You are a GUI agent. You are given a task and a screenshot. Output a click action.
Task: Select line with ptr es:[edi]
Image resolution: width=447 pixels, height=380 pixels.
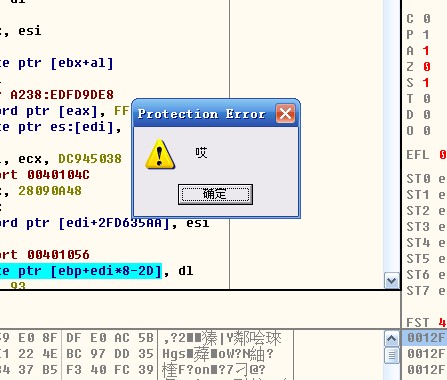pyautogui.click(x=61, y=127)
